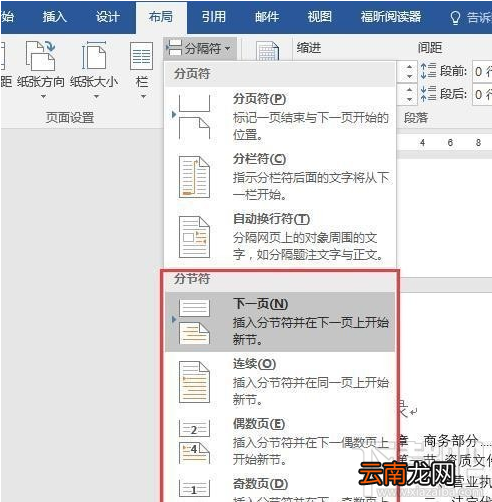Choose 下一页(N) section break entry
492x502 pixels.
tap(280, 322)
